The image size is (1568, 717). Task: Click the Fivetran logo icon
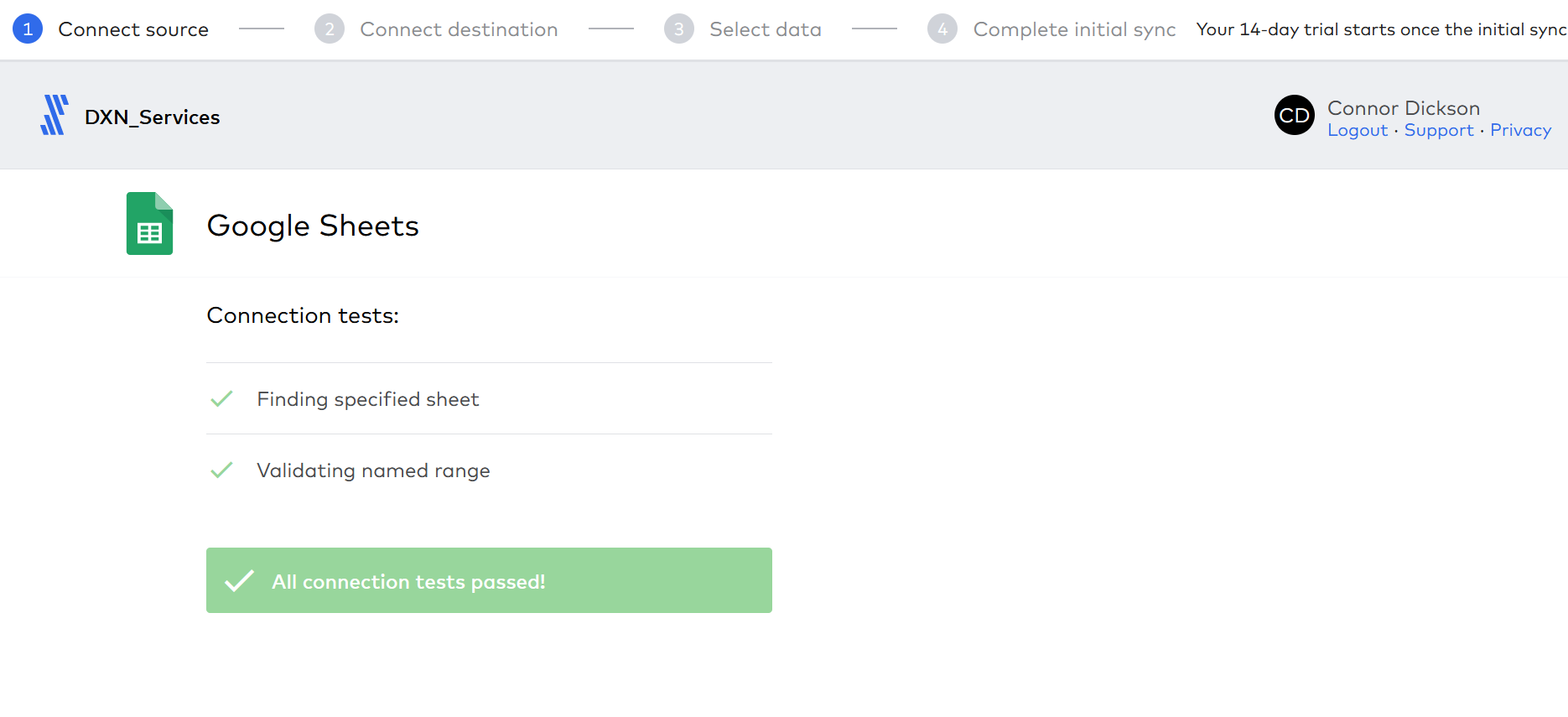coord(53,116)
